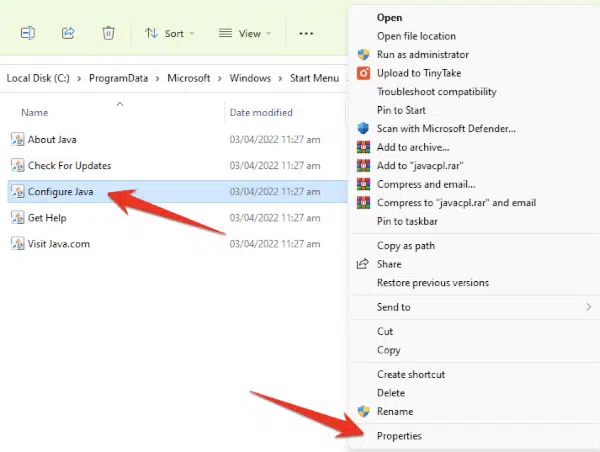Open Properties from the context menu
Image resolution: width=600 pixels, height=452 pixels.
tap(399, 436)
